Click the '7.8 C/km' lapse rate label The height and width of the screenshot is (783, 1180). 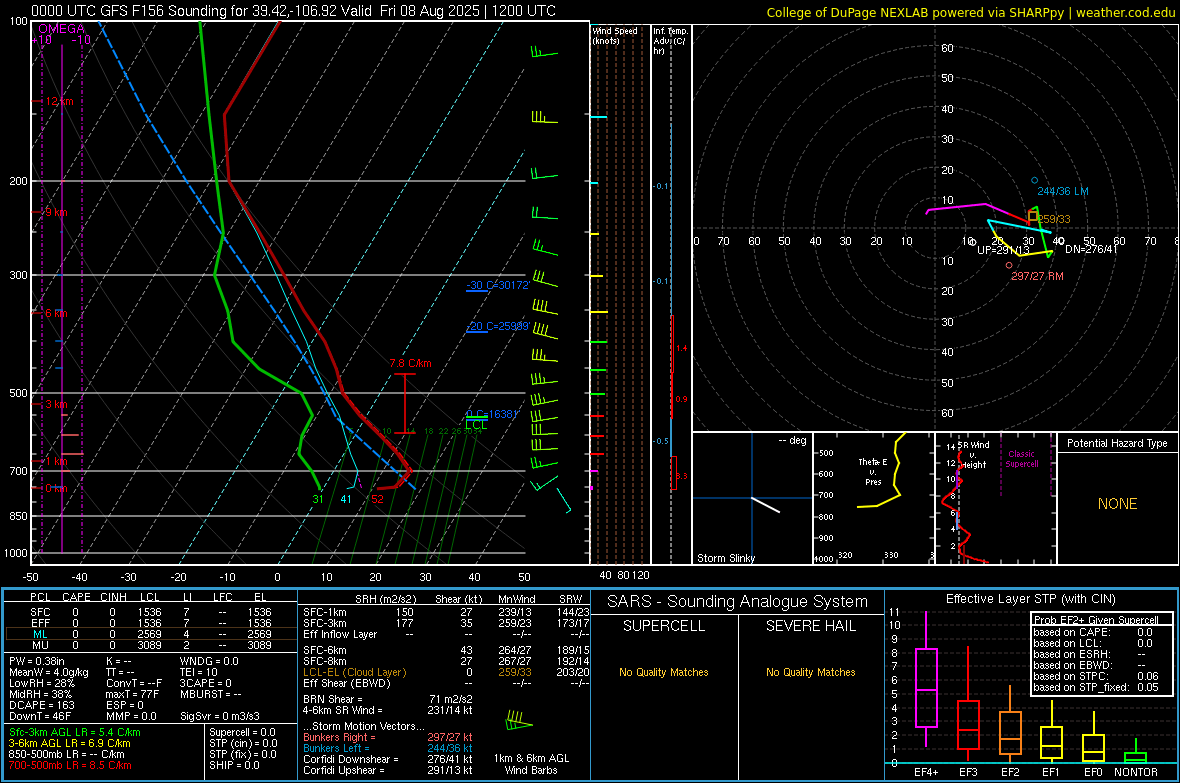coord(410,363)
